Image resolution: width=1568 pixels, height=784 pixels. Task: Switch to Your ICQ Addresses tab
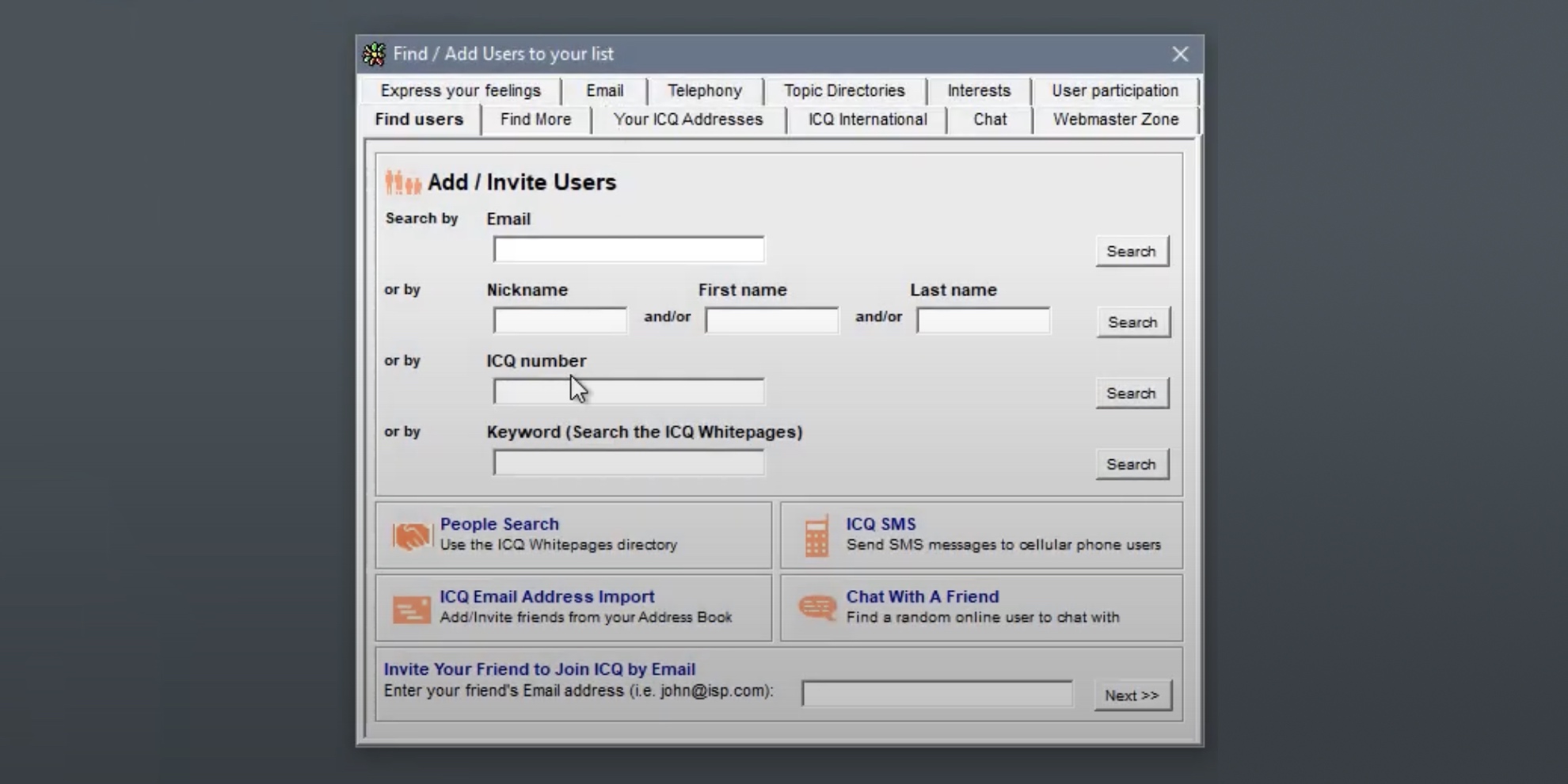(688, 120)
